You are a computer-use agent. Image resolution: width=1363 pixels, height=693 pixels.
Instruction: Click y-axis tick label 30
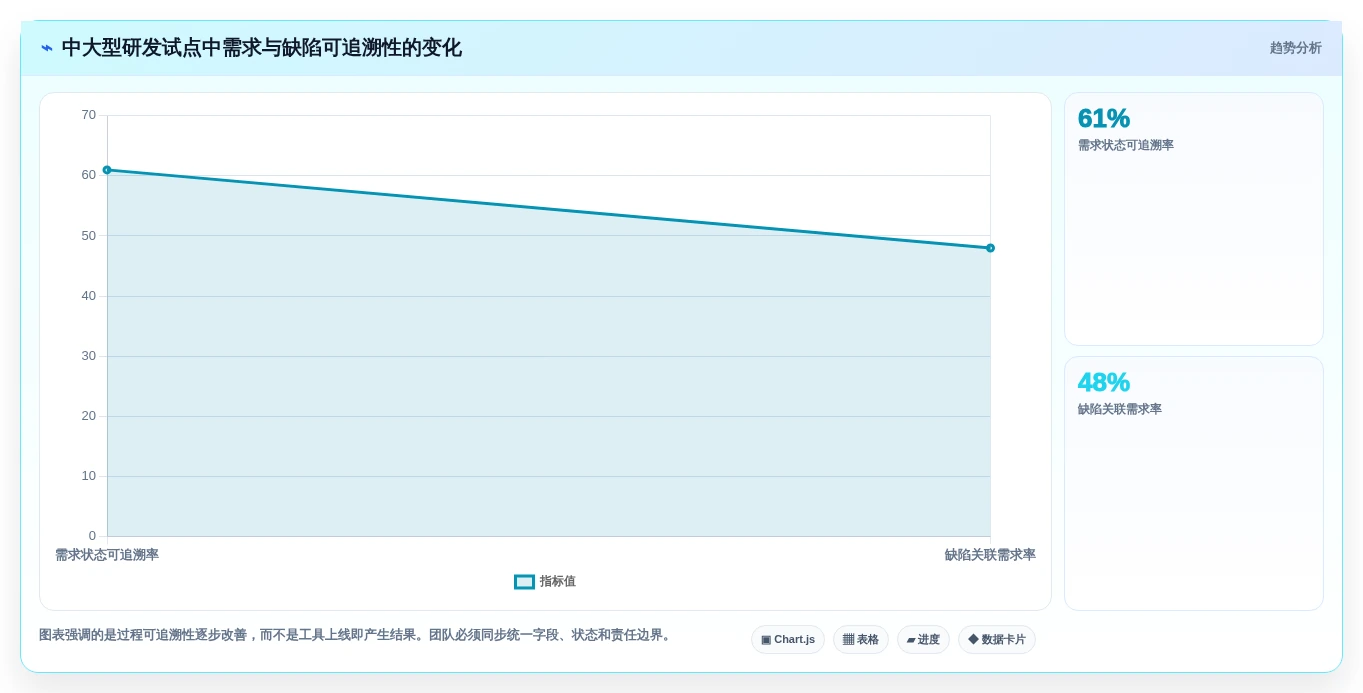coord(89,356)
